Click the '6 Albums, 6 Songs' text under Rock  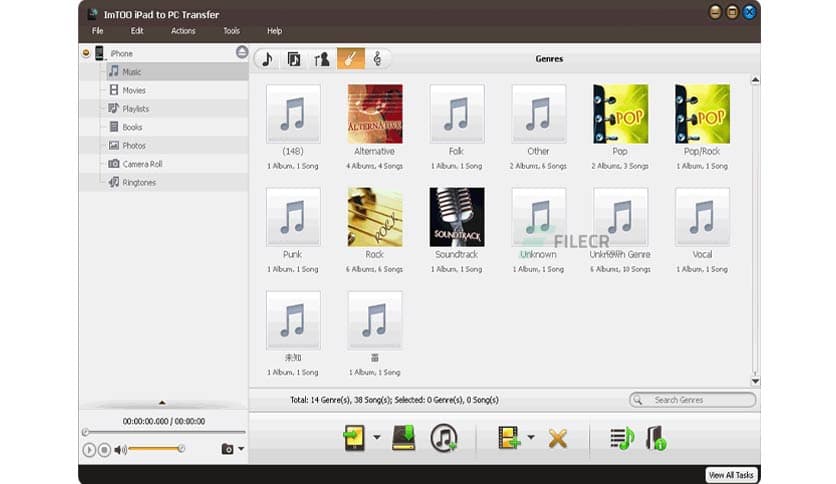(374, 269)
